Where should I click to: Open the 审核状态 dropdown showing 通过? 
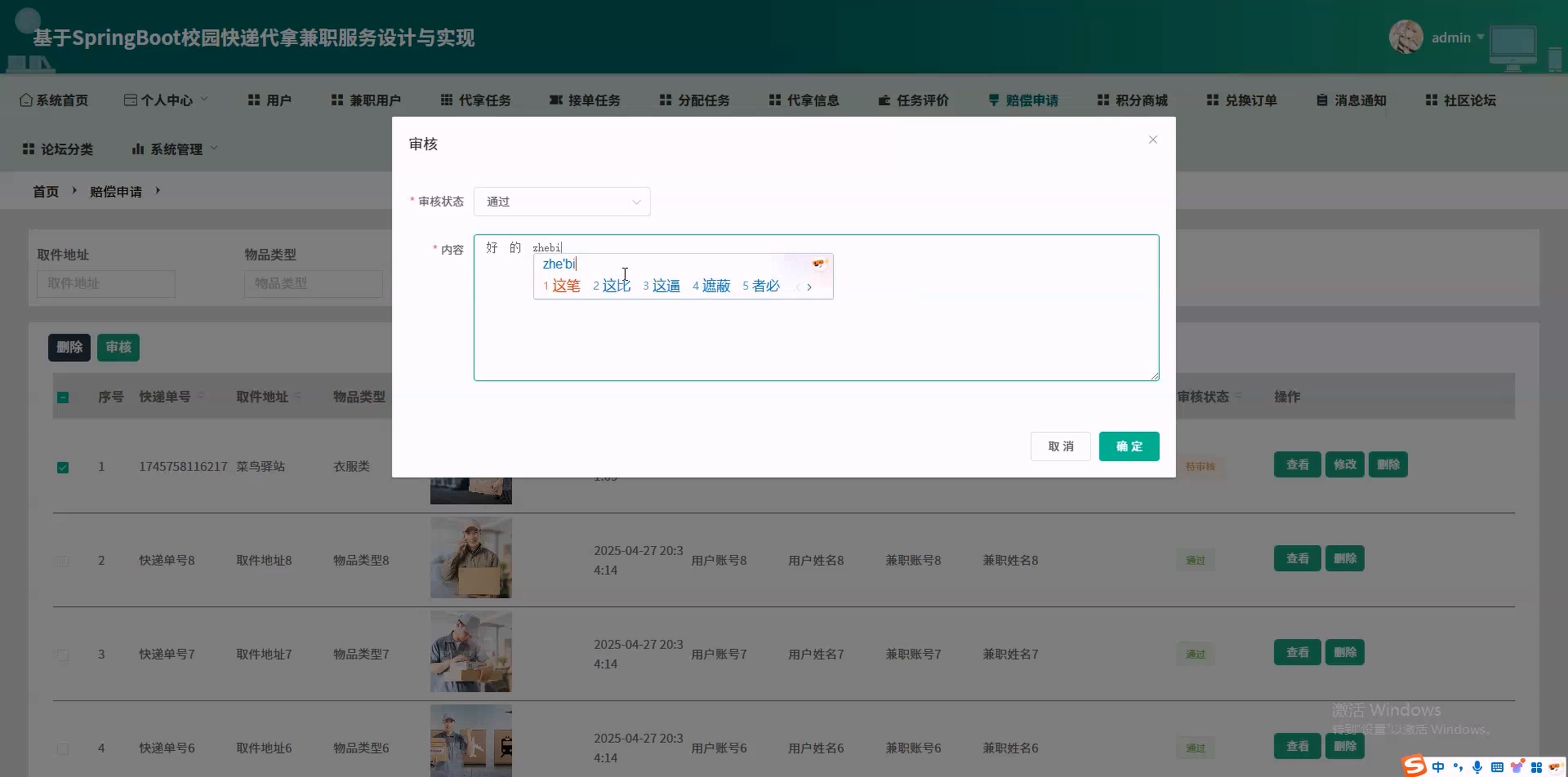click(561, 202)
